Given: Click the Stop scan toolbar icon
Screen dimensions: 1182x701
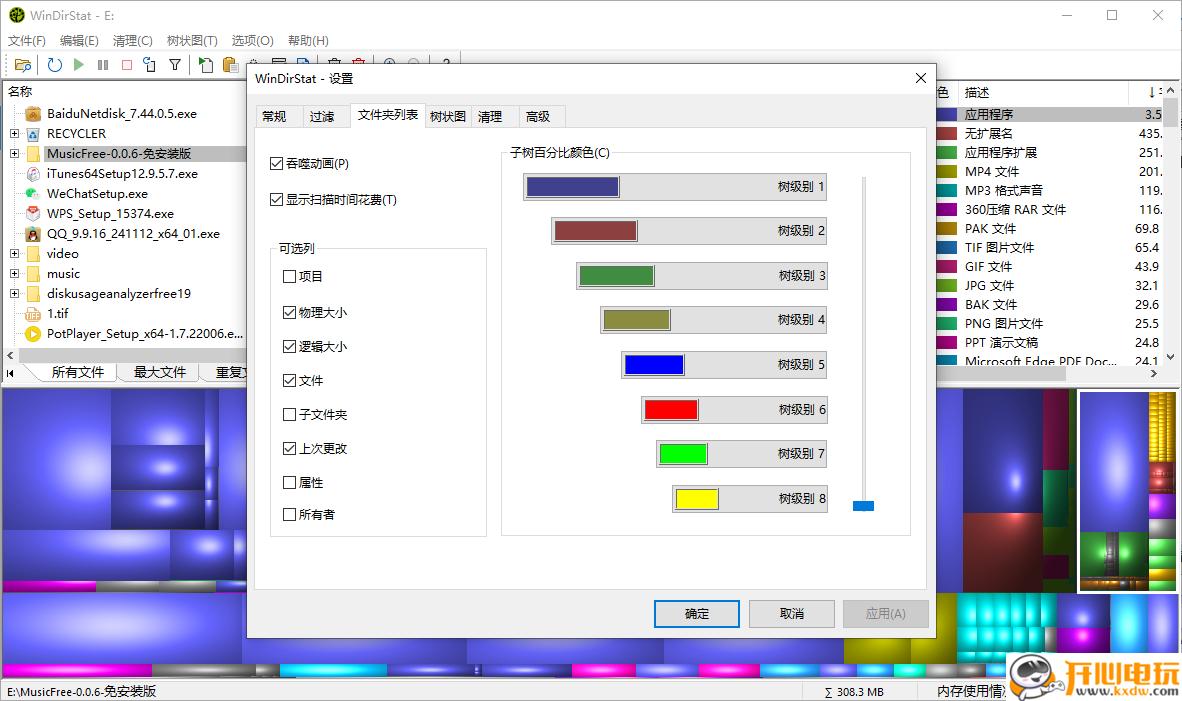Looking at the screenshot, I should tap(127, 64).
